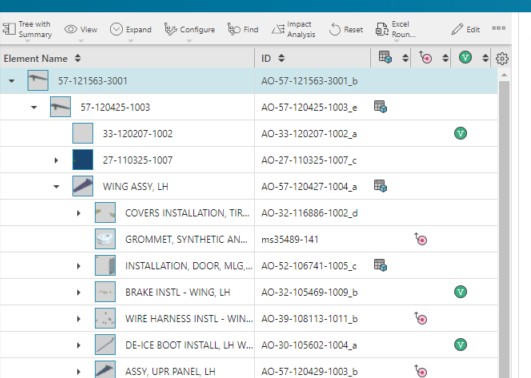Click the ID cell AO-32-116886-1002_d
Image resolution: width=531 pixels, height=378 pixels.
[x=310, y=213]
